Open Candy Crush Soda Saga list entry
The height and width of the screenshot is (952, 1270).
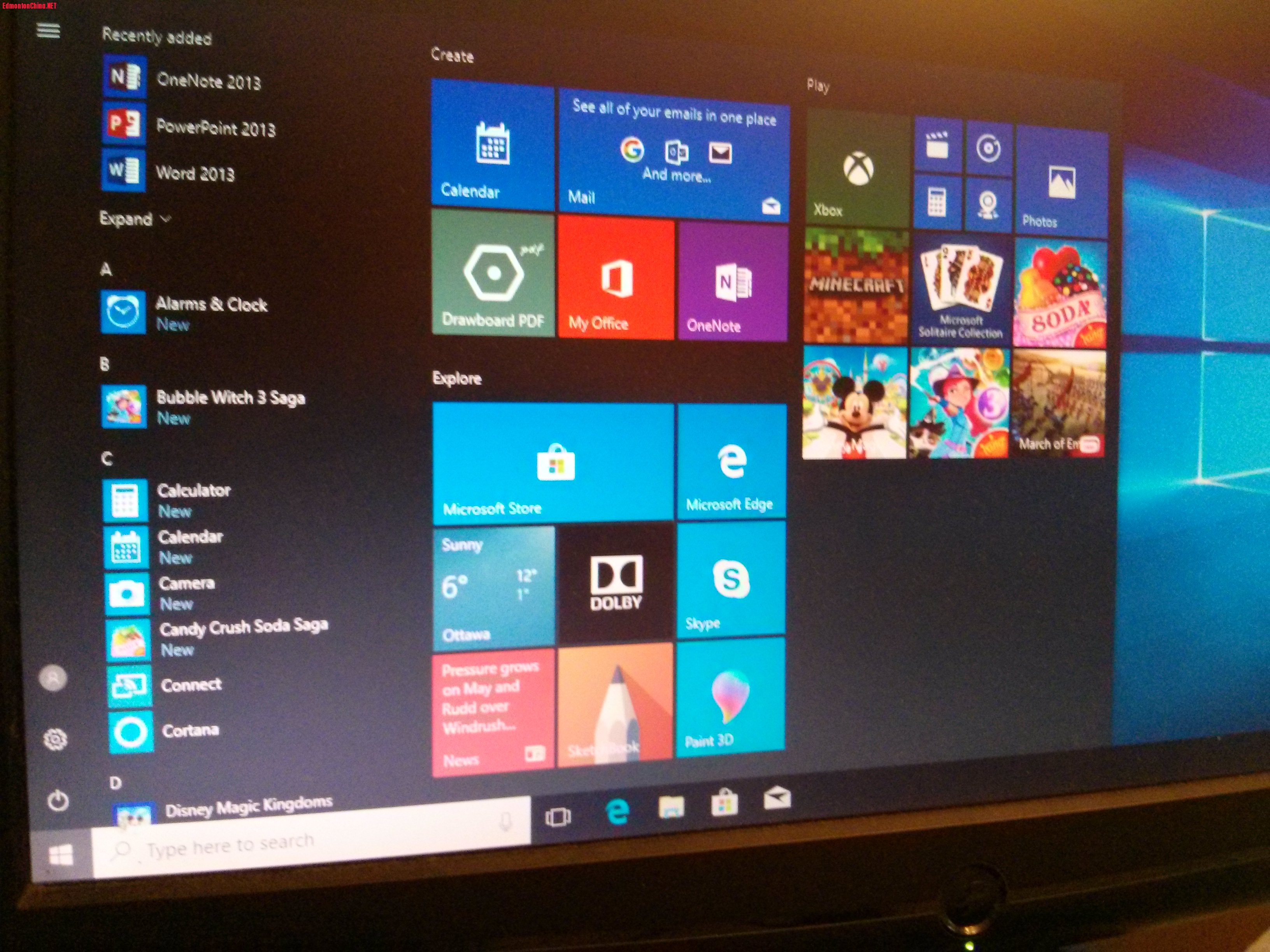[x=218, y=639]
